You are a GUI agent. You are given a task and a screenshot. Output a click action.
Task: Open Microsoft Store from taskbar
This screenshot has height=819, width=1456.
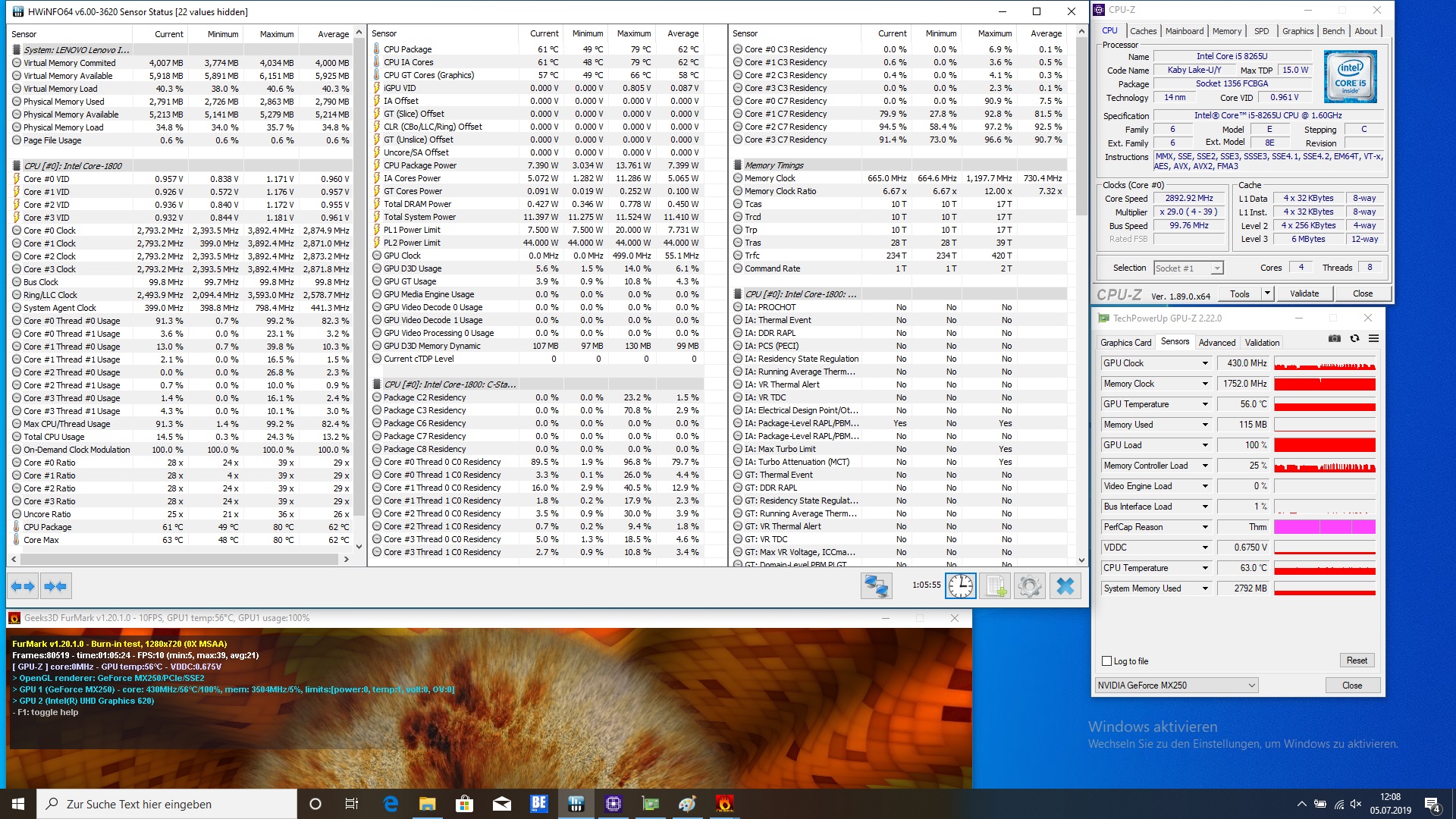[465, 804]
